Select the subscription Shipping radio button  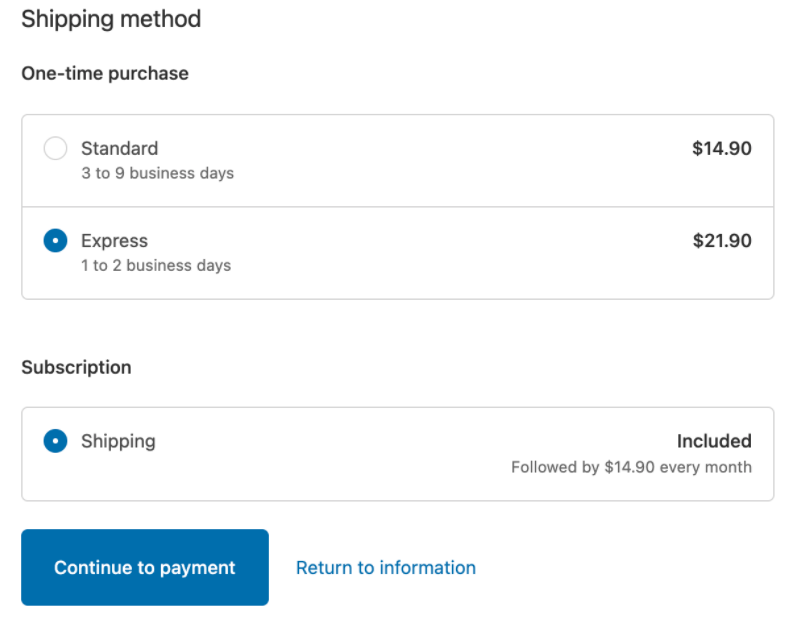coord(55,441)
